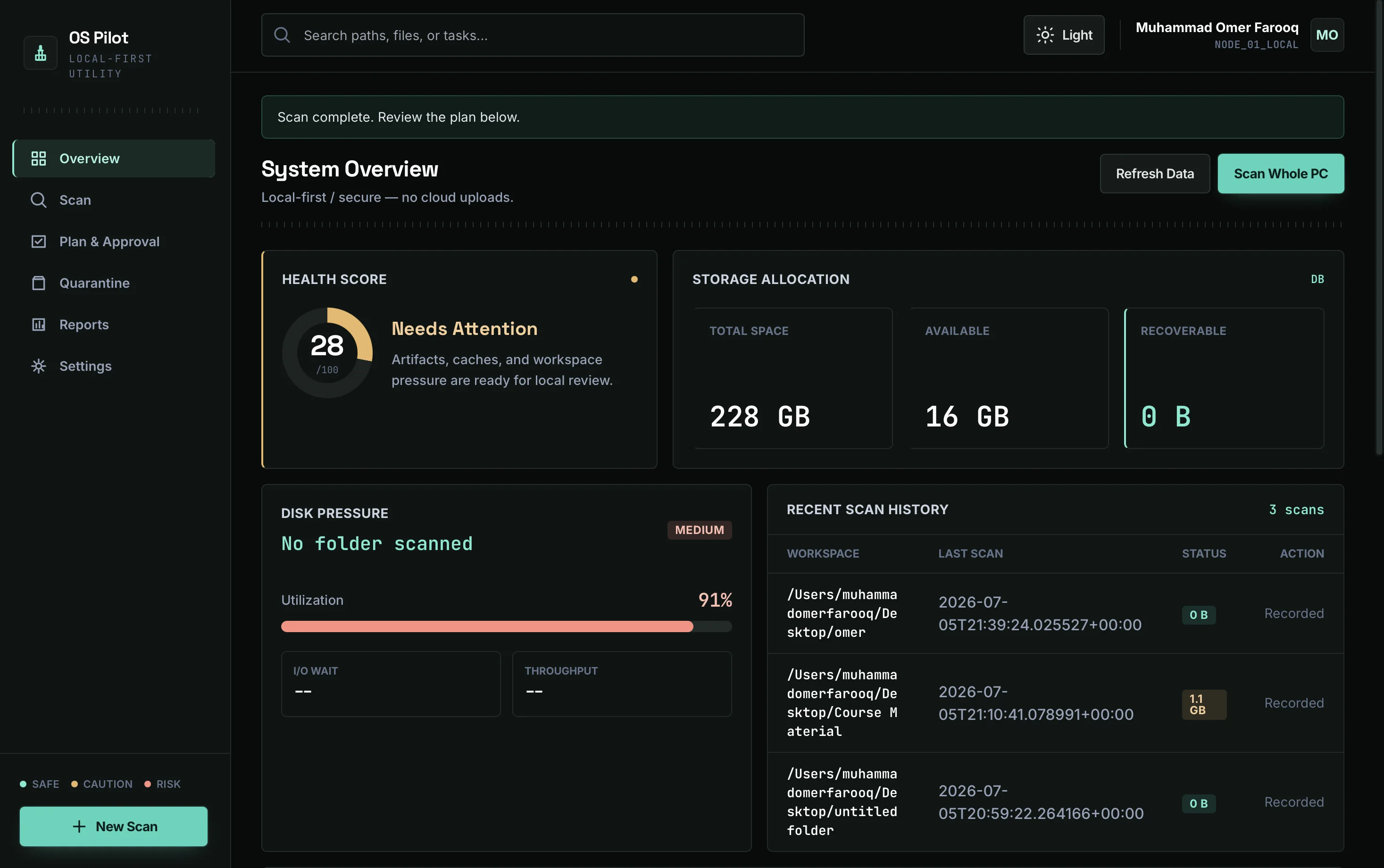Viewport: 1384px width, 868px height.
Task: Click the I/O WAIT metric box
Action: [x=391, y=684]
